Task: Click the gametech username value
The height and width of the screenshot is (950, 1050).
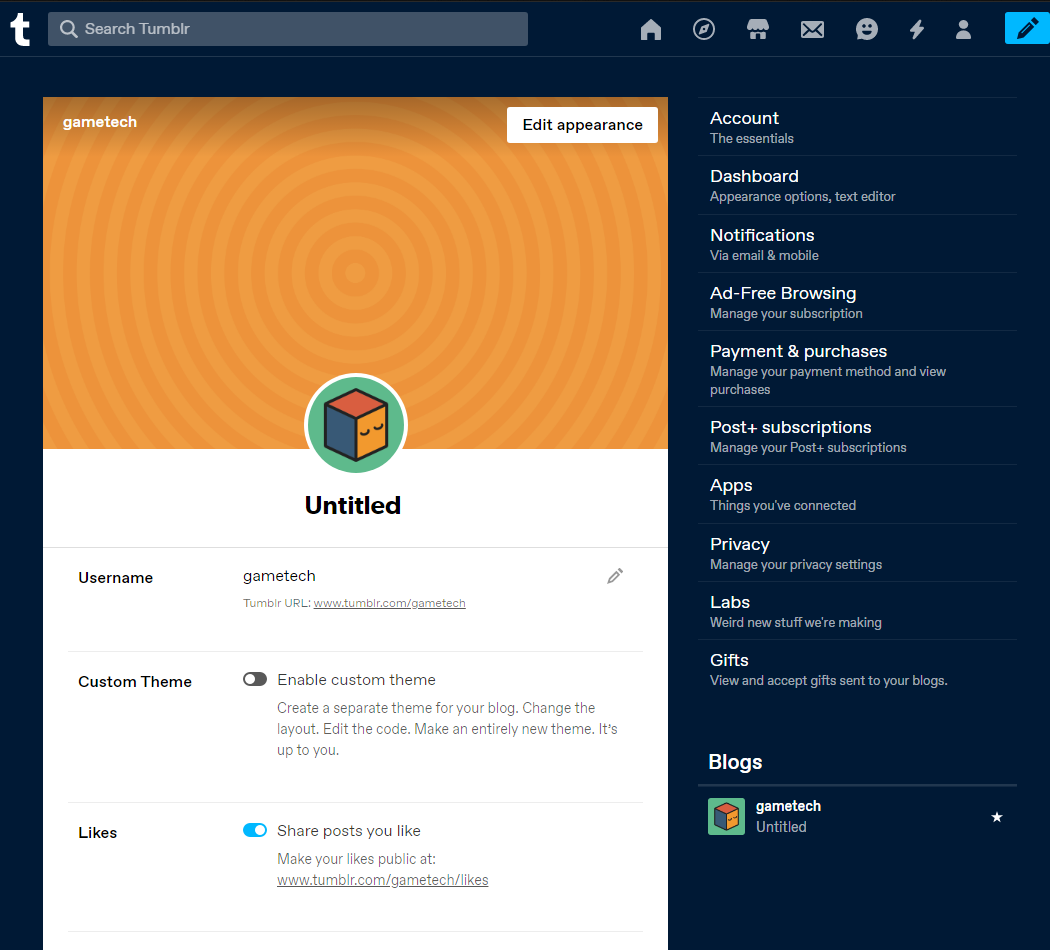Action: (x=279, y=576)
